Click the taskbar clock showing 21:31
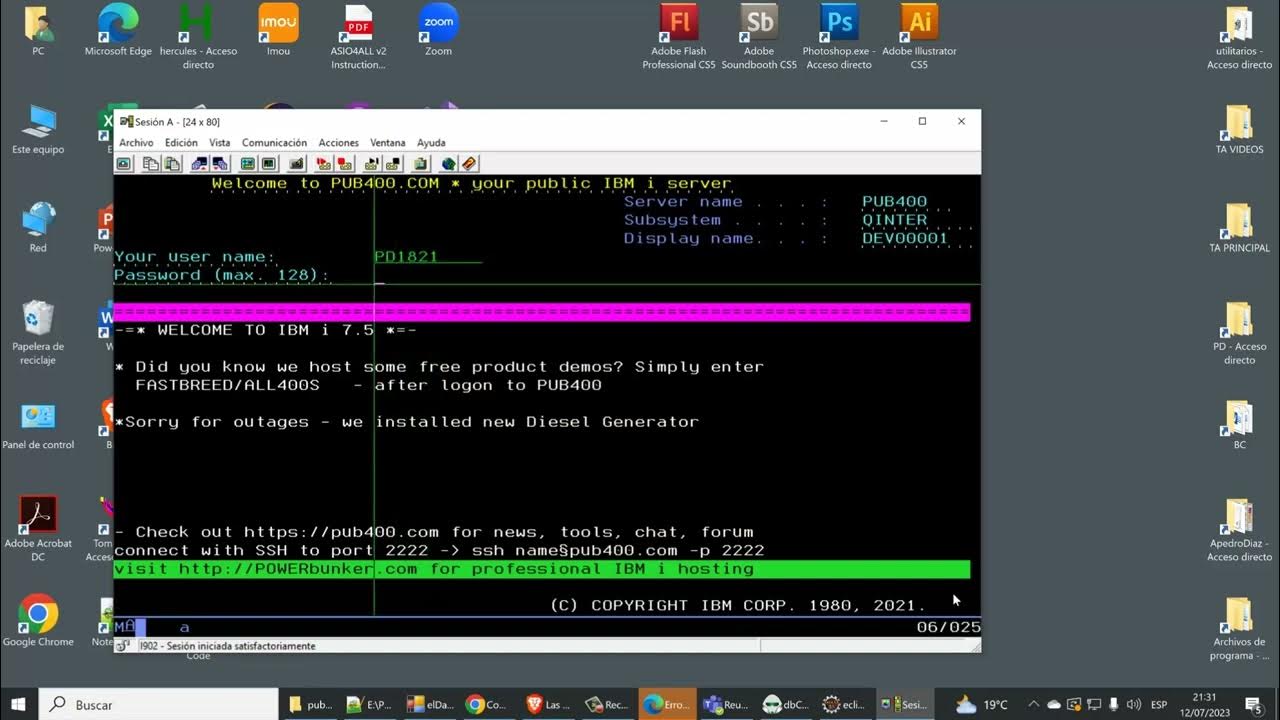The width and height of the screenshot is (1280, 720). [x=1204, y=705]
